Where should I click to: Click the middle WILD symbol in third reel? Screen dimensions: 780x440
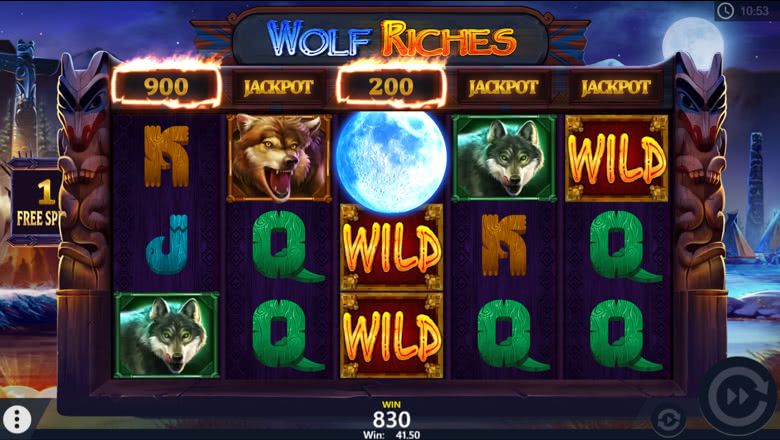(x=391, y=247)
